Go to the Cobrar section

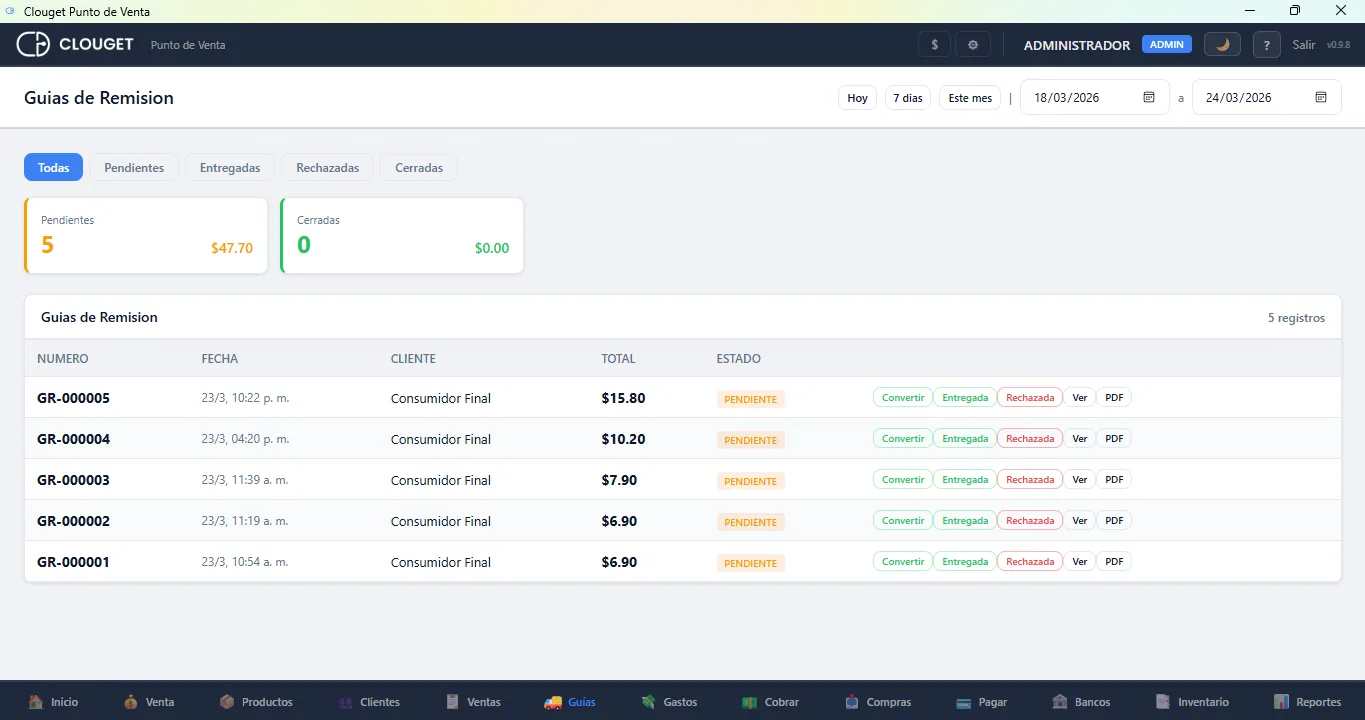tap(770, 702)
